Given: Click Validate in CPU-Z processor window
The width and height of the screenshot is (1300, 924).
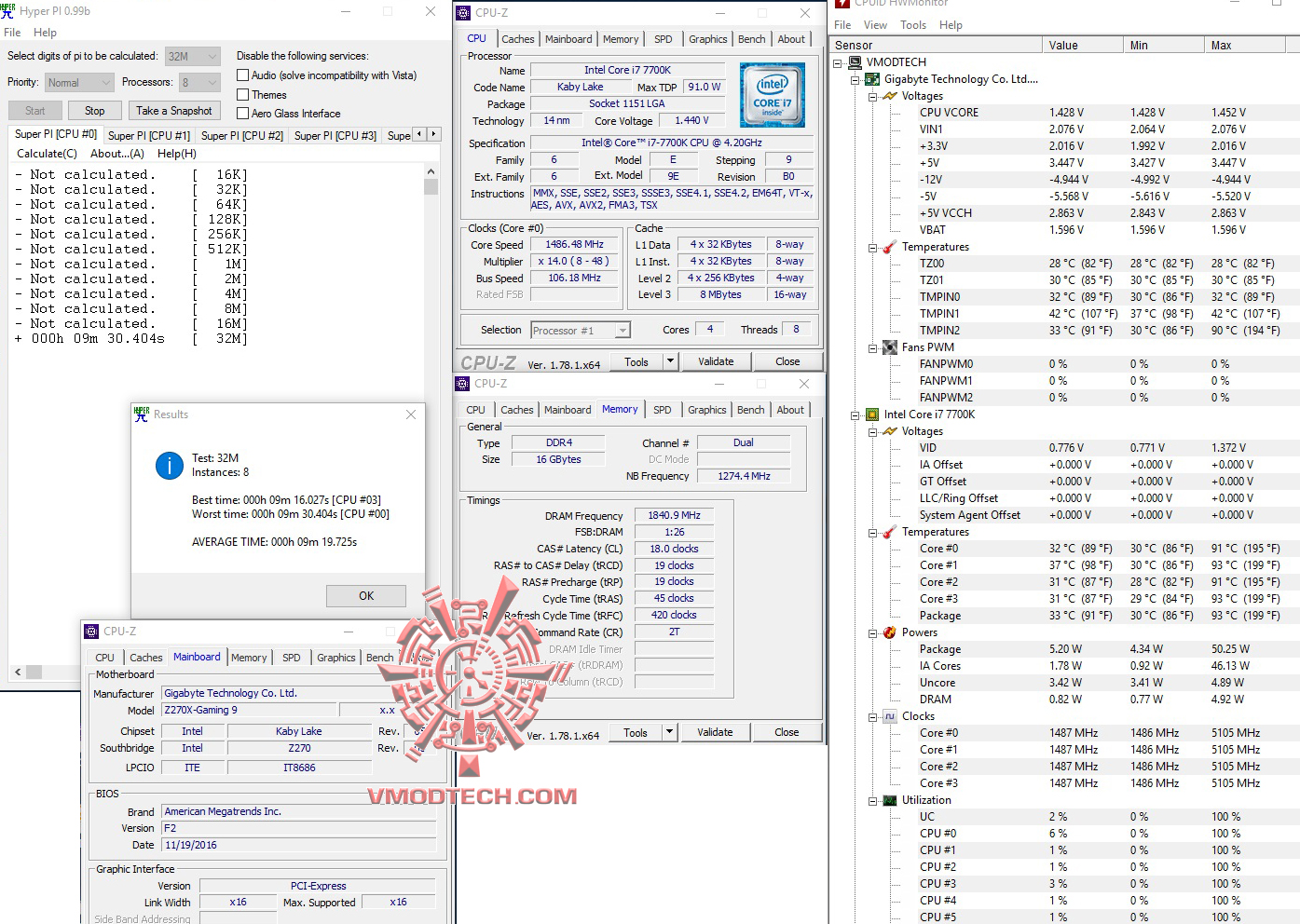Looking at the screenshot, I should tap(716, 361).
